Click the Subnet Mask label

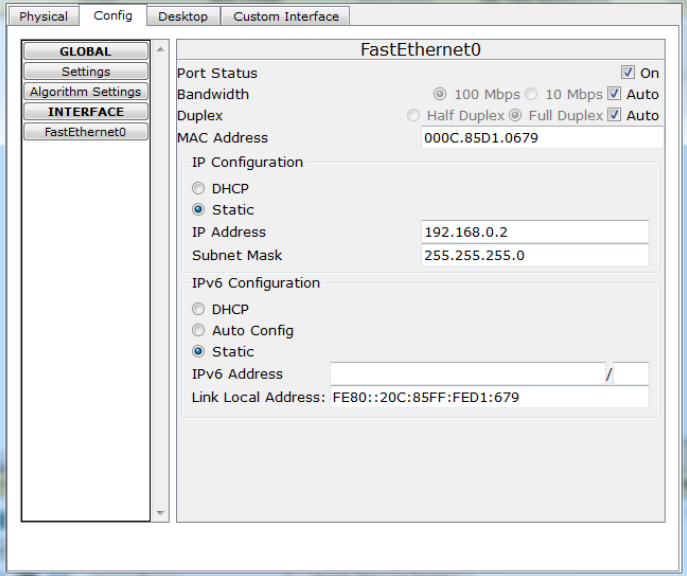coord(237,255)
